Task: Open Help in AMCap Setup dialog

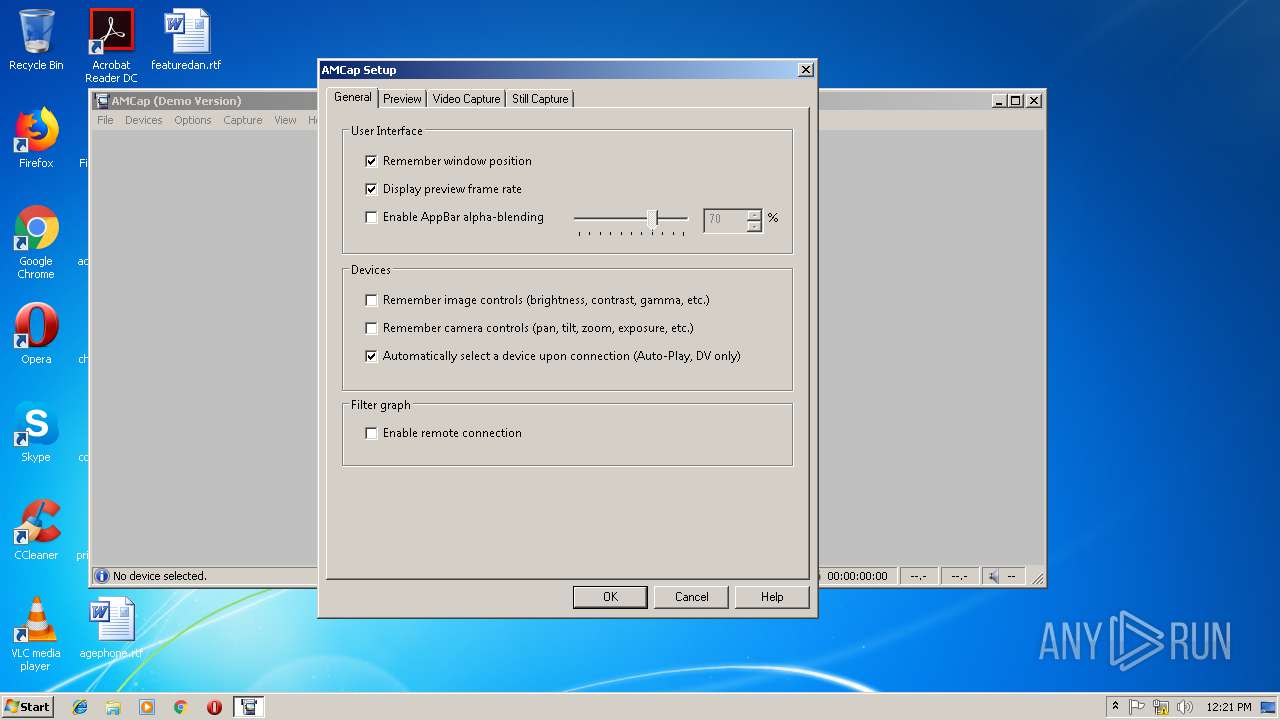Action: tap(772, 597)
